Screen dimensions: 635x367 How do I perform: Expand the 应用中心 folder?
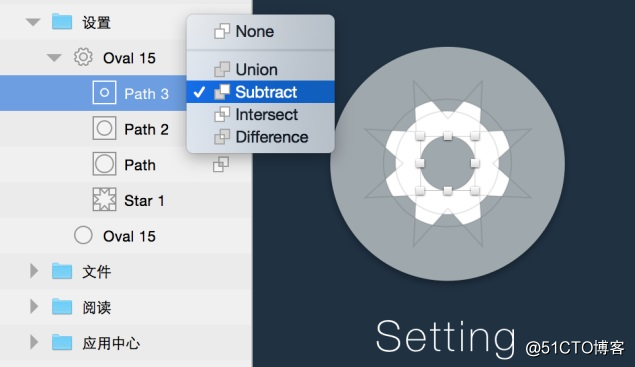(x=34, y=342)
